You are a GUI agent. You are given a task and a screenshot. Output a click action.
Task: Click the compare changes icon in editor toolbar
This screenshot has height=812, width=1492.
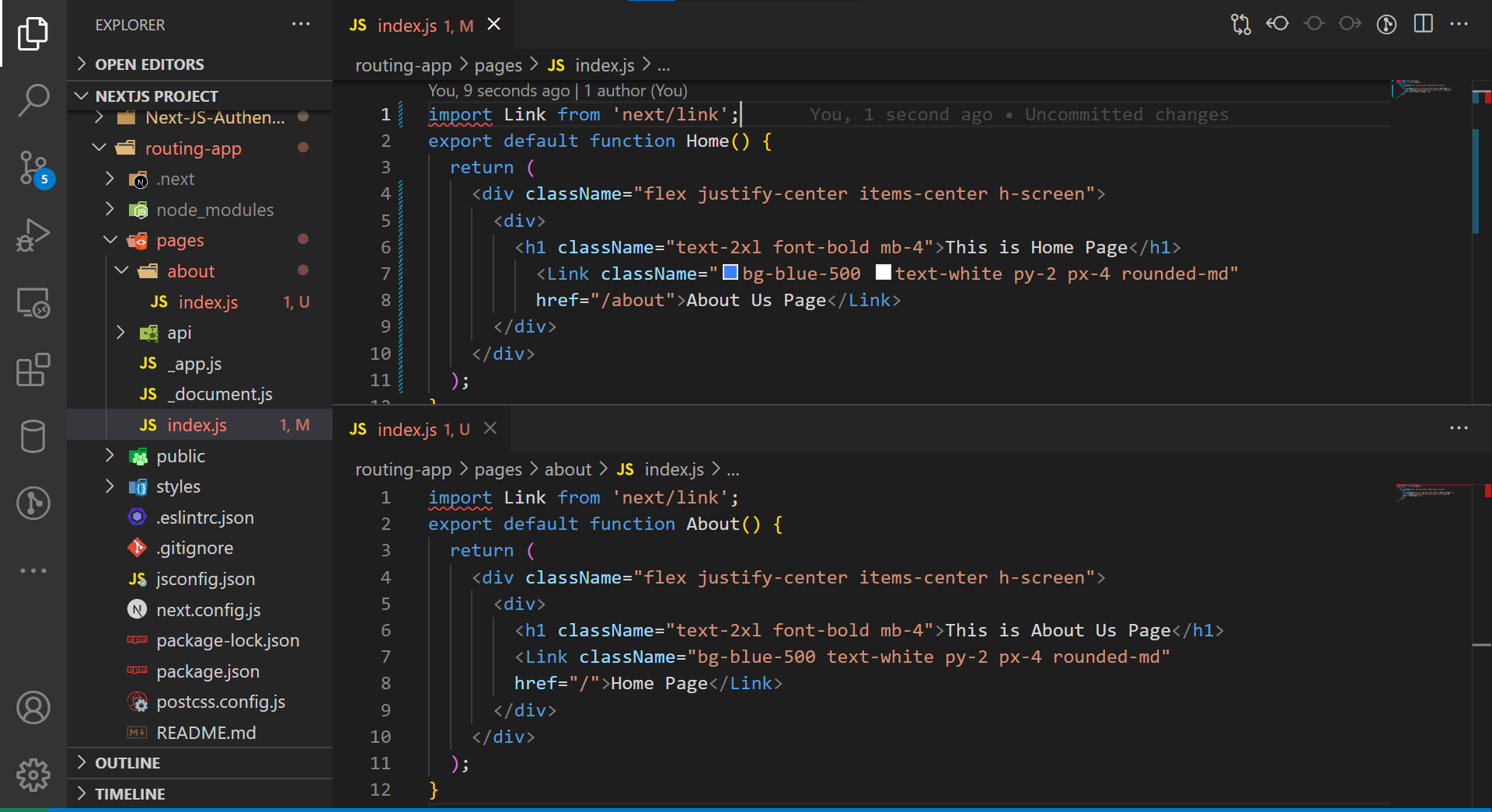point(1241,24)
